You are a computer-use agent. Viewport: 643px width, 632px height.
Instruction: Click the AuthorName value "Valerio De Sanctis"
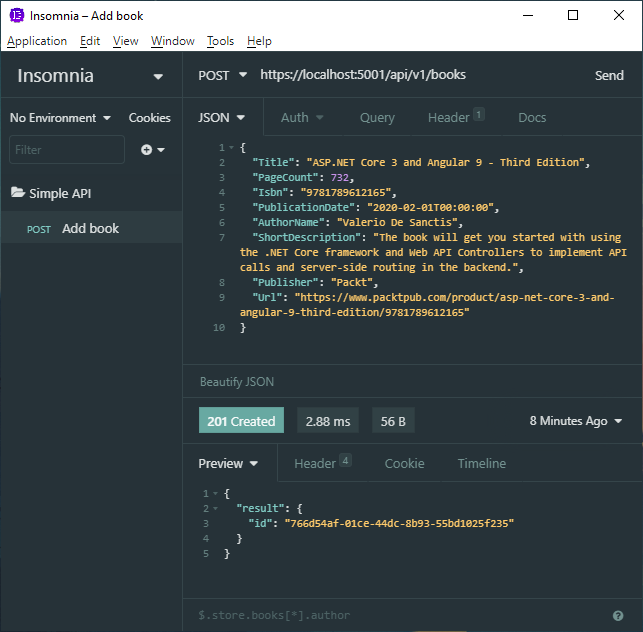point(397,222)
